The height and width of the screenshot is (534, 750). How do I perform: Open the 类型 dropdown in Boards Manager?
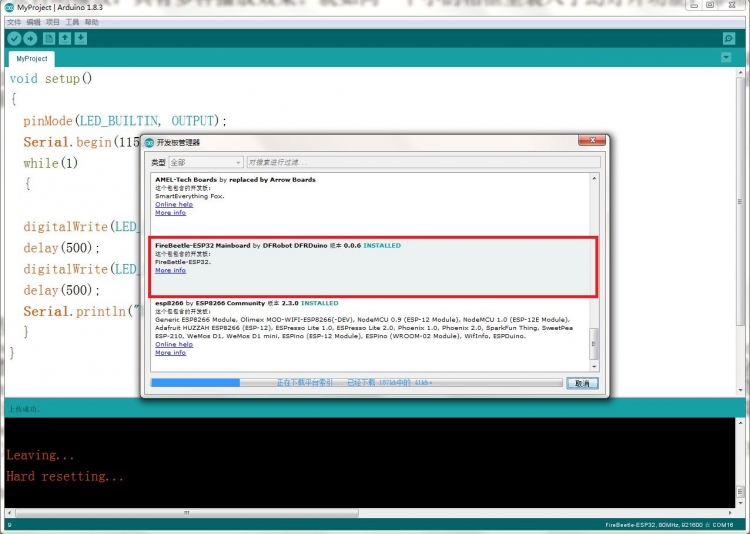[x=206, y=163]
